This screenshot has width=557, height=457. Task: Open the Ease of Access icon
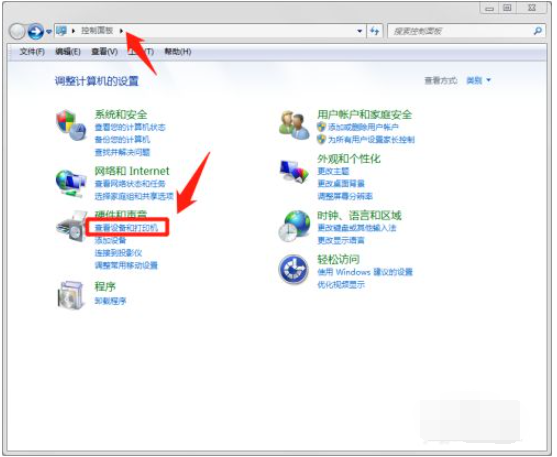(x=293, y=269)
